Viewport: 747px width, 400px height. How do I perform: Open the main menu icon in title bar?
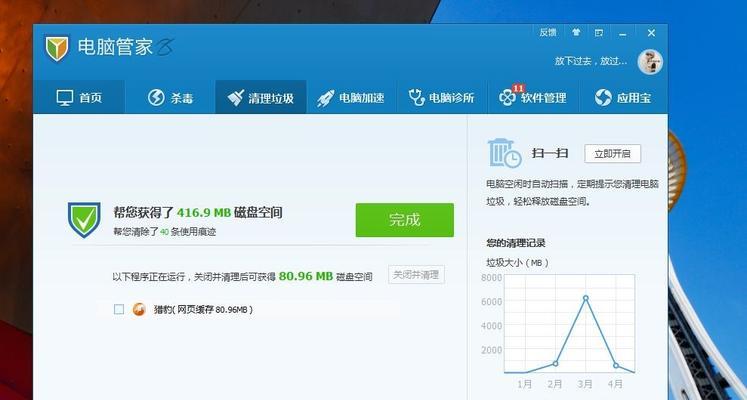[599, 33]
